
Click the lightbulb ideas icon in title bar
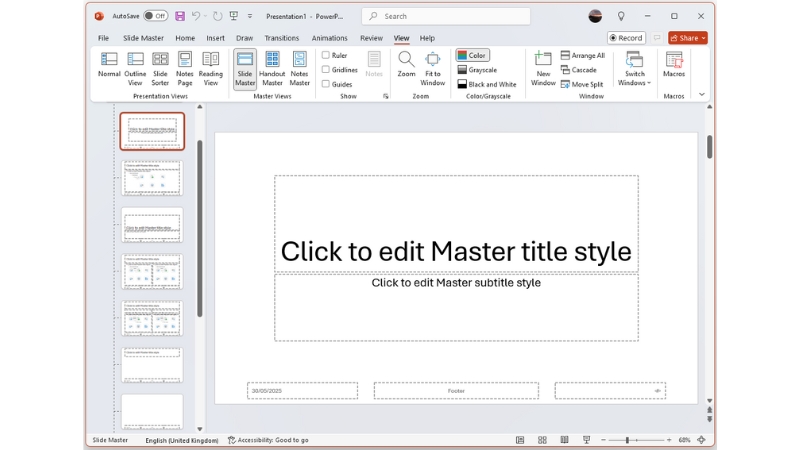621,16
